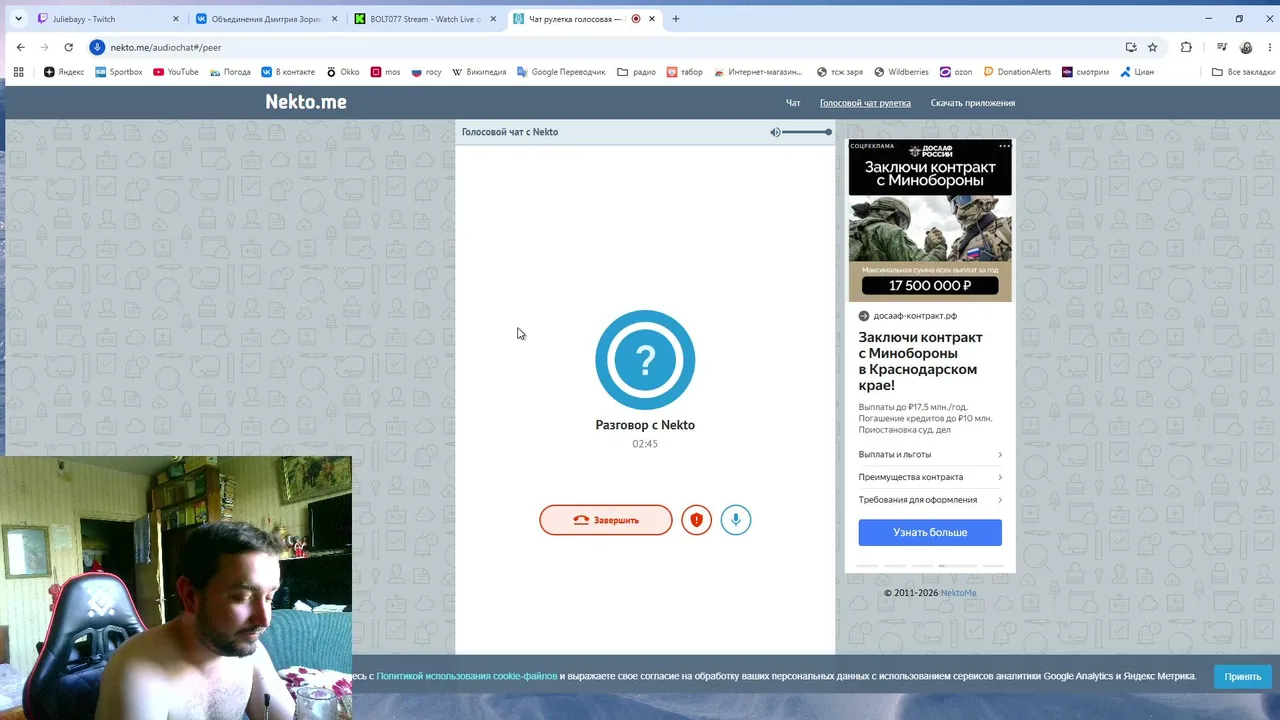Open the apps grid in bookmarks bar

(18, 72)
